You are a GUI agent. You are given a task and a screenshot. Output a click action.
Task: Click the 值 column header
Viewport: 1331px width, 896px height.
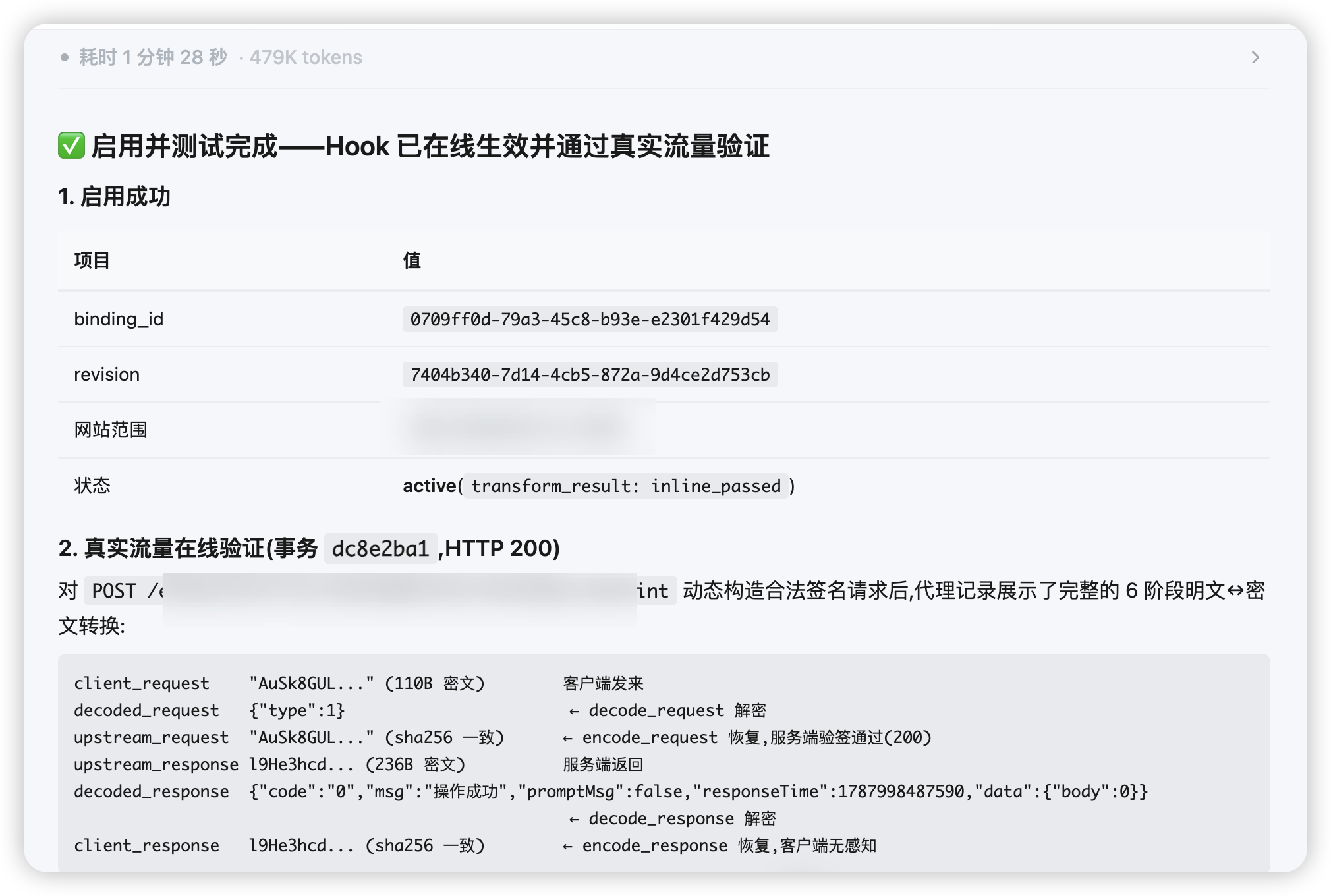(x=412, y=260)
